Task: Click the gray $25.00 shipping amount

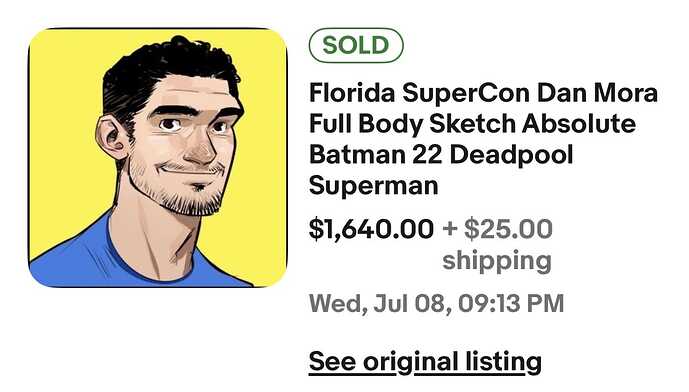Action: click(x=508, y=229)
